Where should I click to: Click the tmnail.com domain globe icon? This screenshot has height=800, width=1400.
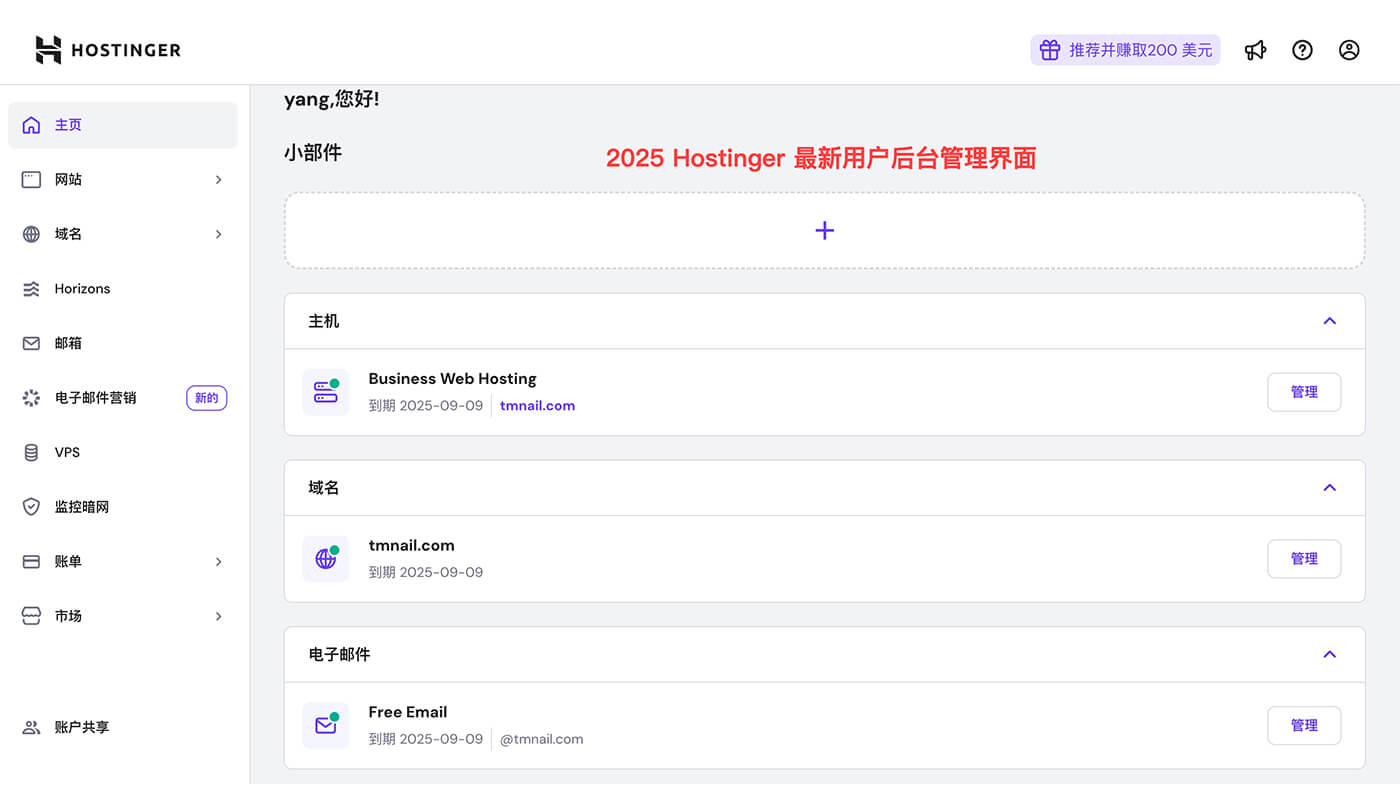[326, 559]
